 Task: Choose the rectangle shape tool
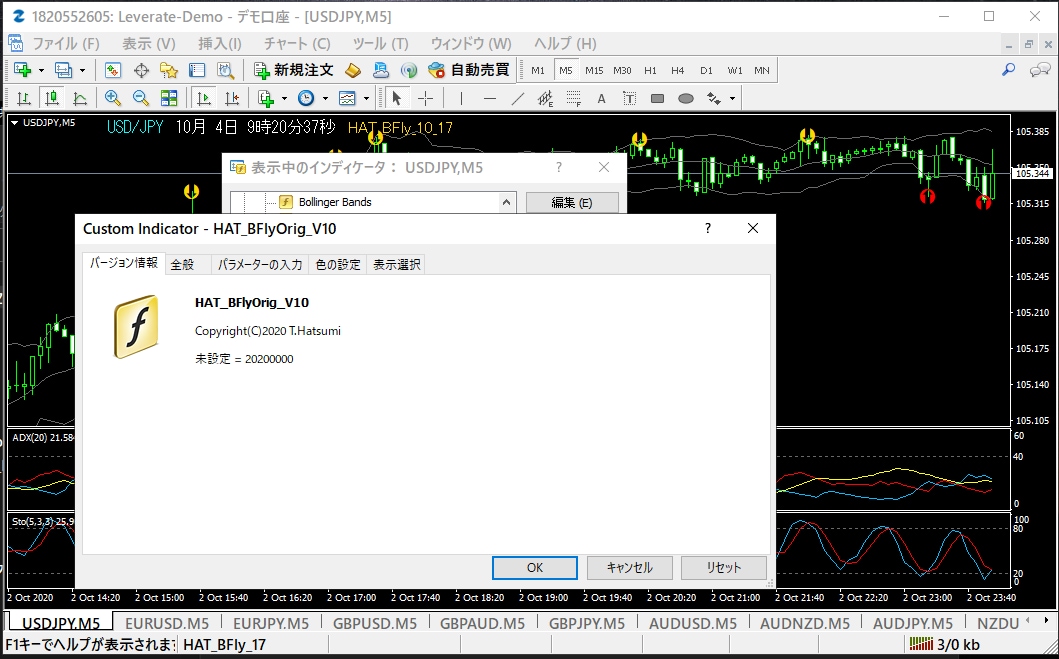point(657,99)
